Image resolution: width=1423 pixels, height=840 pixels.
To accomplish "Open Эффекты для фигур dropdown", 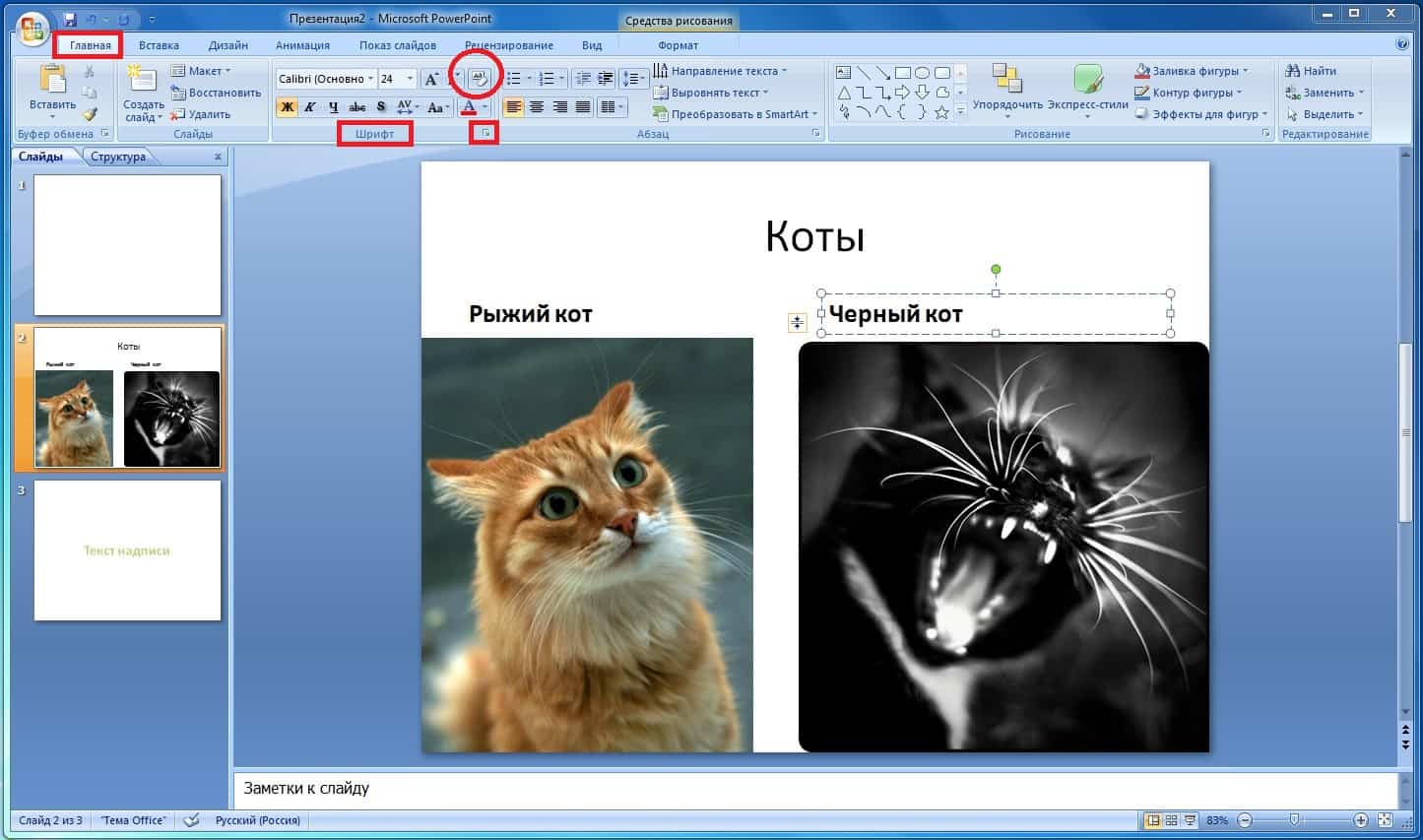I will pyautogui.click(x=1200, y=114).
